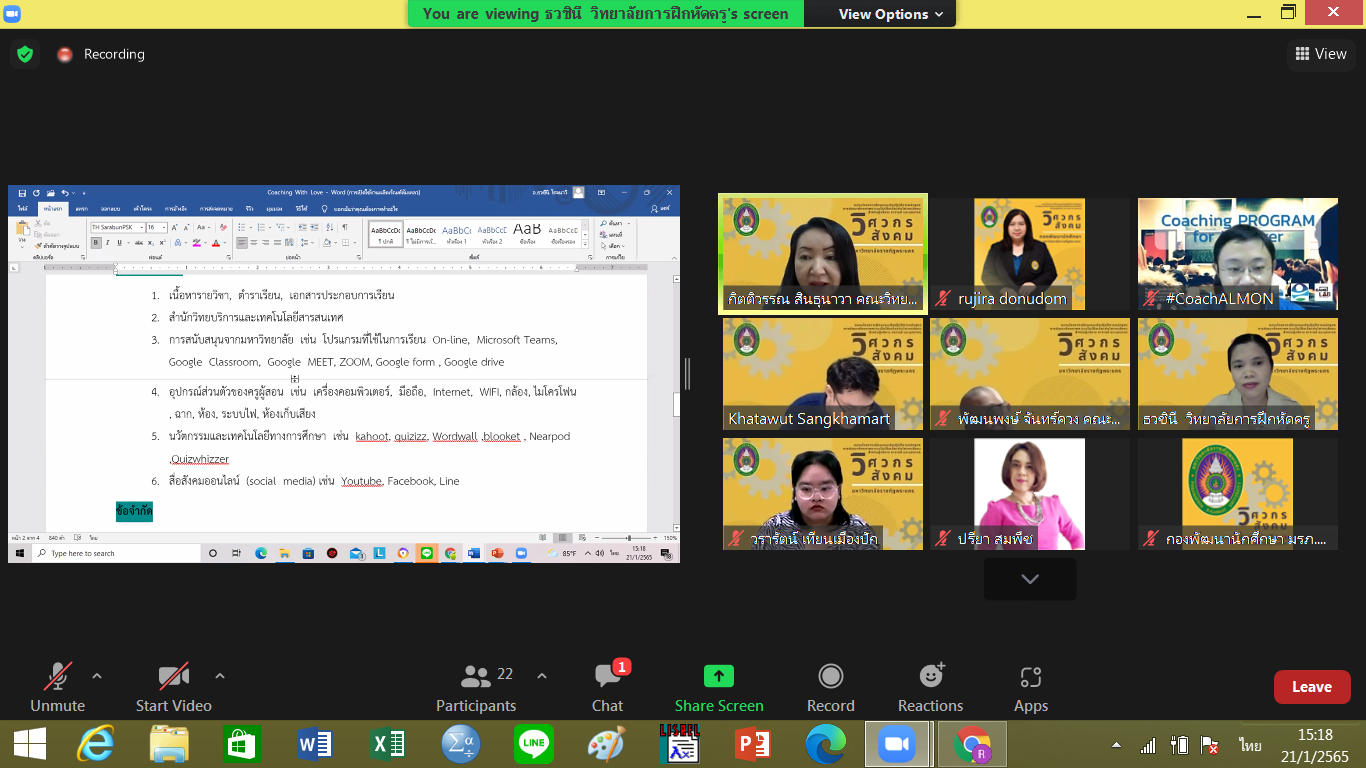The width and height of the screenshot is (1366, 768).
Task: Open File Explorer from the taskbar
Action: (169, 745)
